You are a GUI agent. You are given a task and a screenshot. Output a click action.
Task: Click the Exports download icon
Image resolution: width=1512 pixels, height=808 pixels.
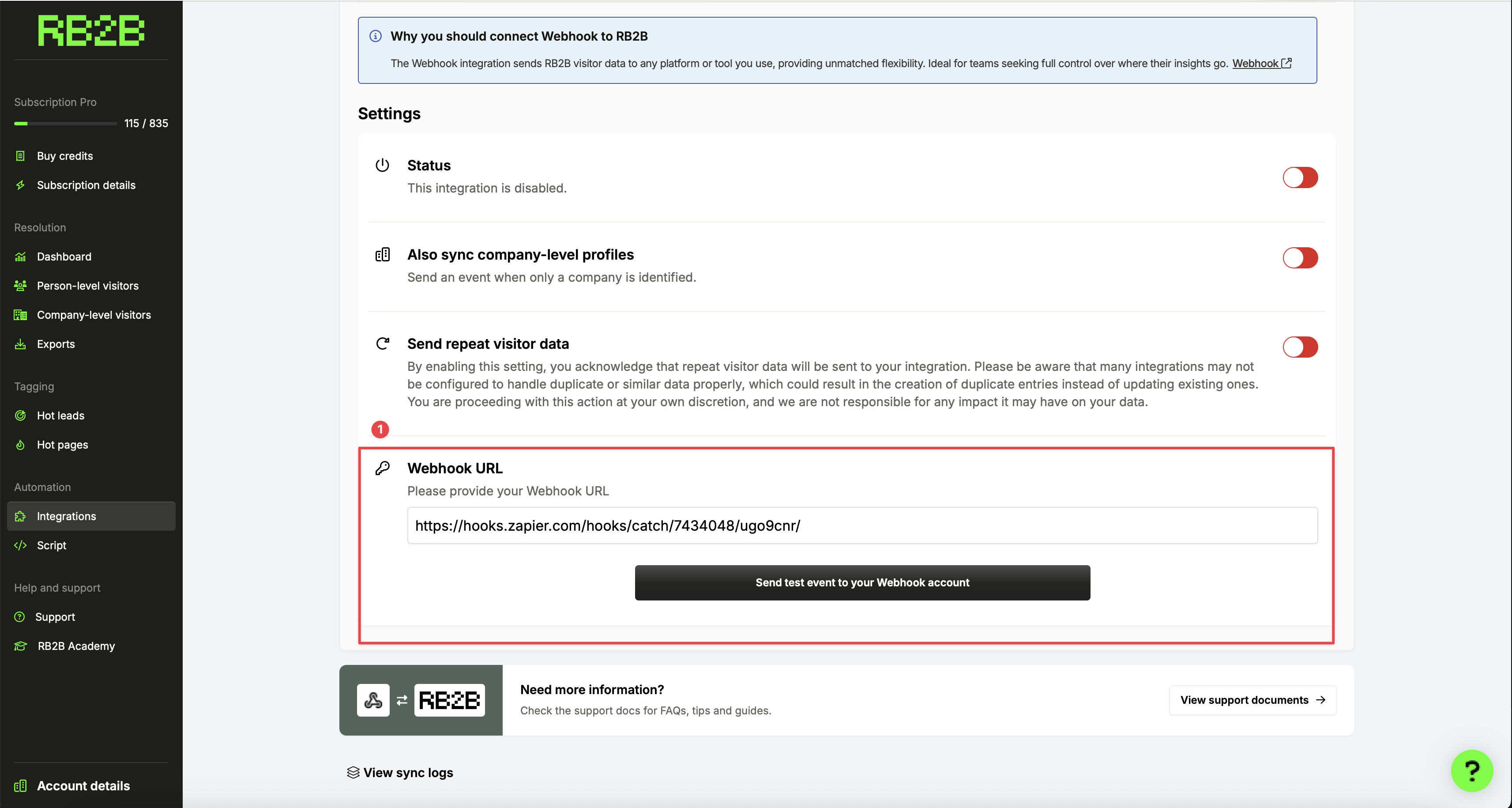[21, 344]
